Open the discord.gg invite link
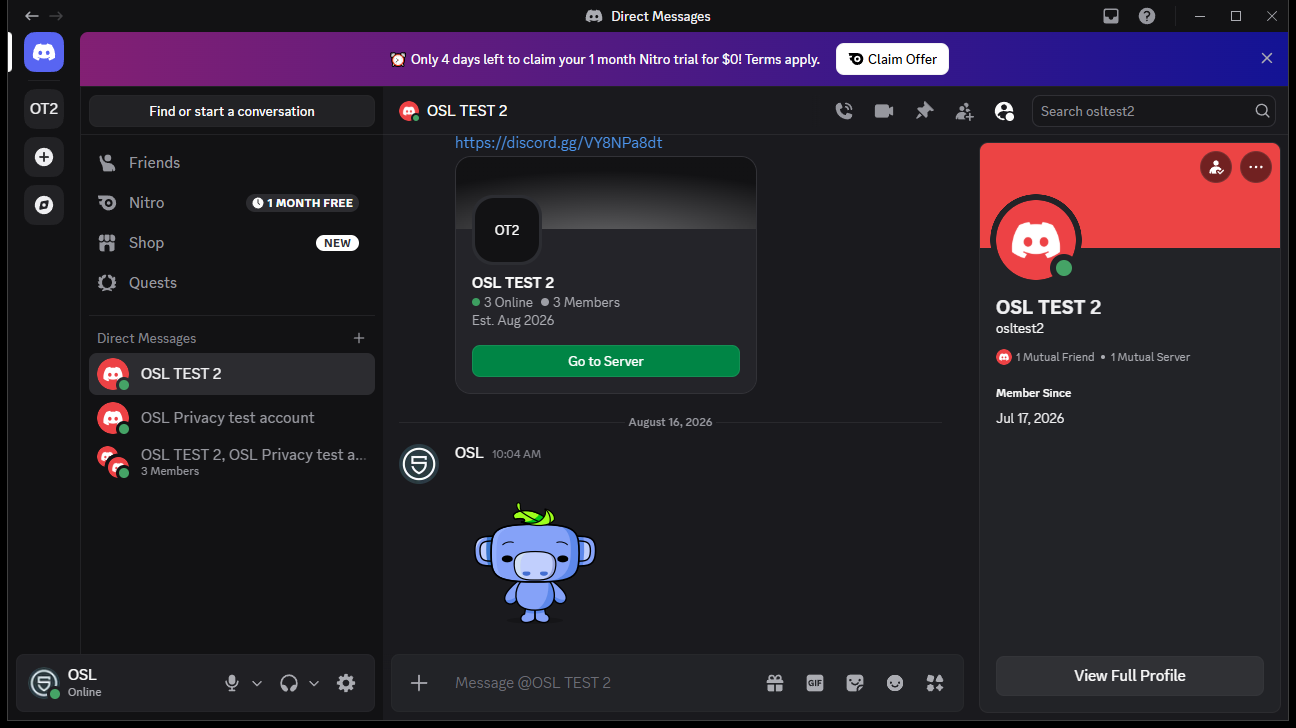Screen dimensions: 1296x728 (x=558, y=143)
